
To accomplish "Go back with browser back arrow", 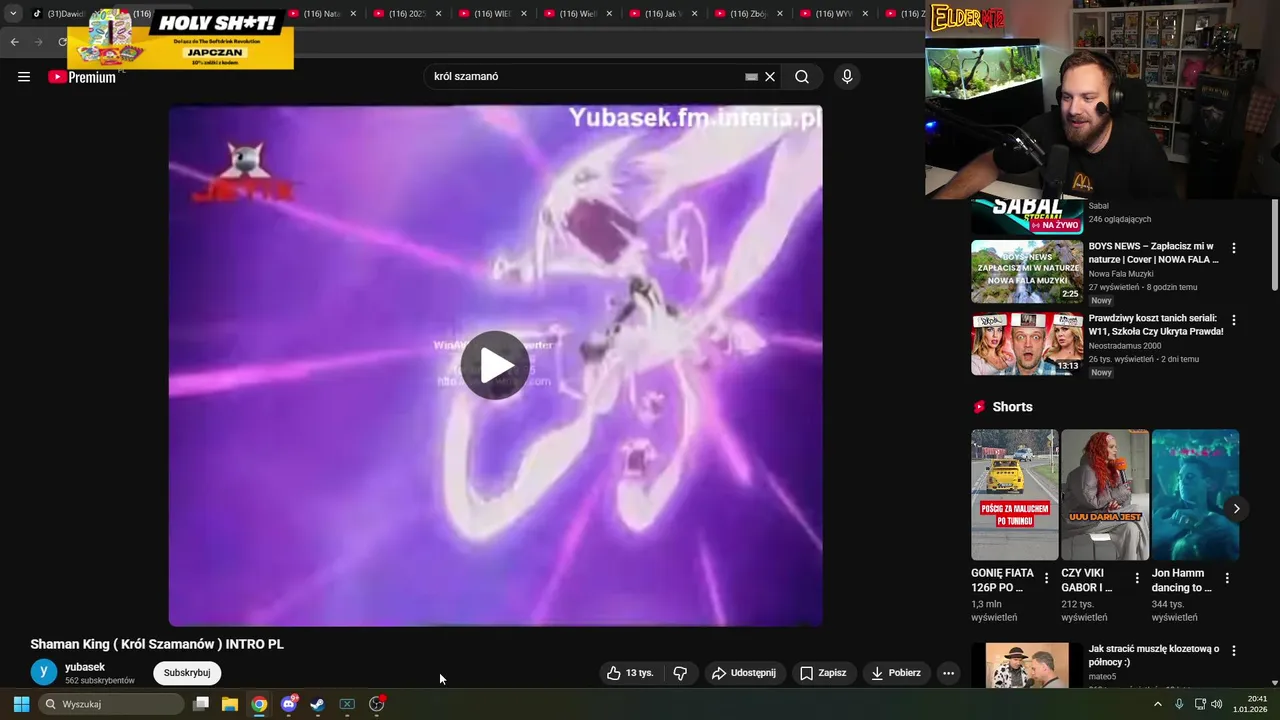I will [14, 42].
